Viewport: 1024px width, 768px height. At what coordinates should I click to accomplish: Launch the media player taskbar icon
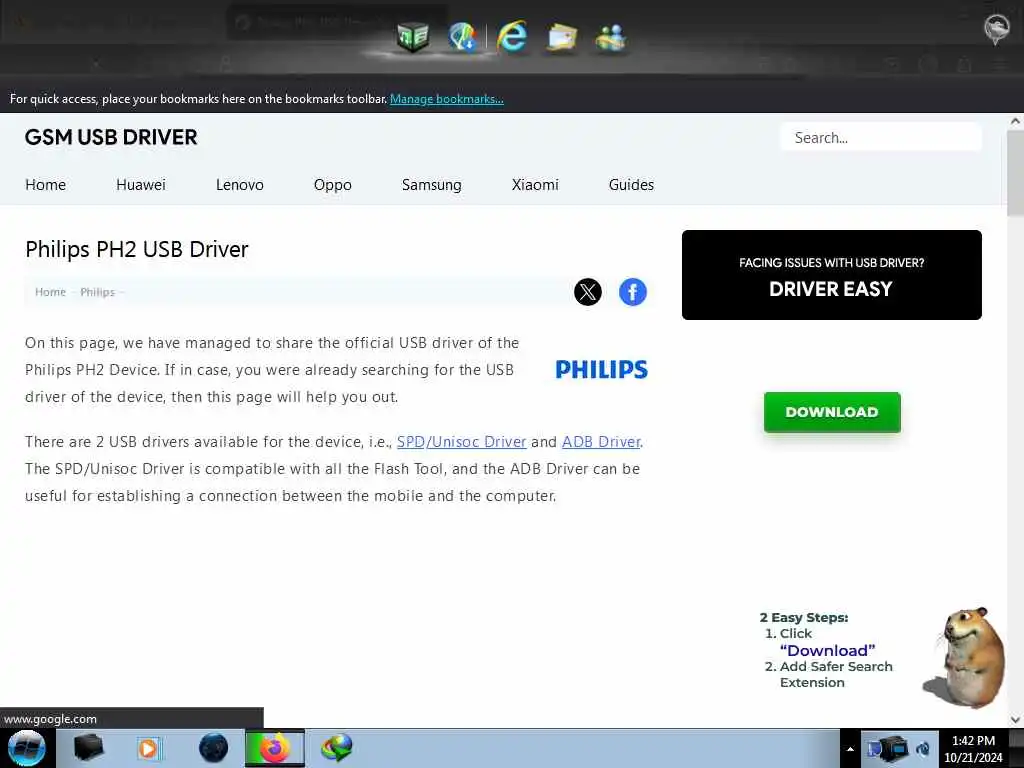[148, 748]
